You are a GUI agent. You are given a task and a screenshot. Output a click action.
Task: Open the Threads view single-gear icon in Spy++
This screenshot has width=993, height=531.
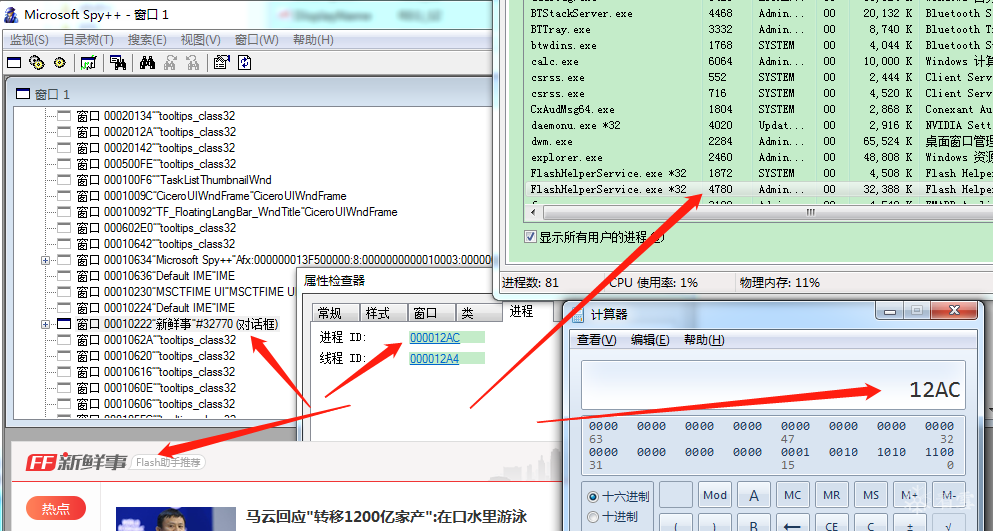pyautogui.click(x=60, y=62)
